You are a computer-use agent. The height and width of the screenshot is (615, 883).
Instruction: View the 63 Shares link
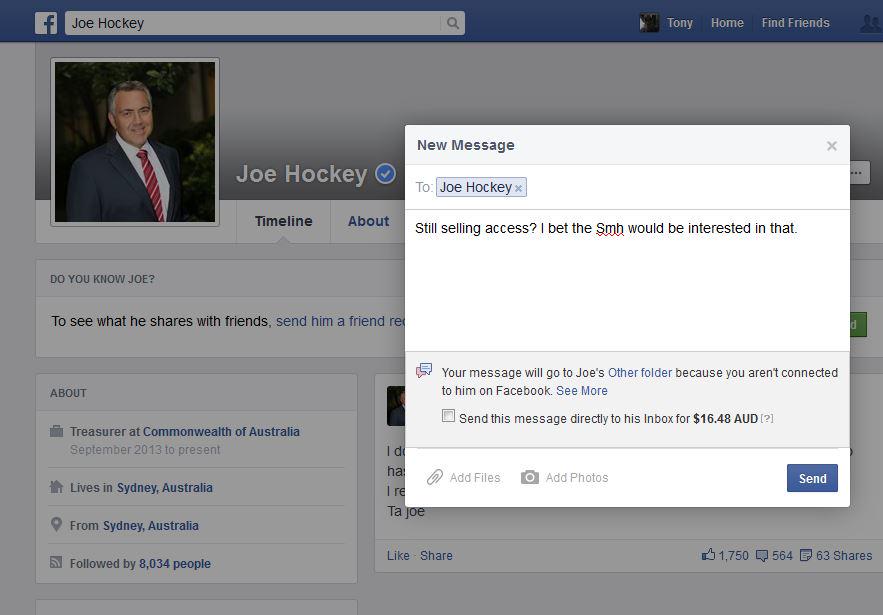click(844, 555)
